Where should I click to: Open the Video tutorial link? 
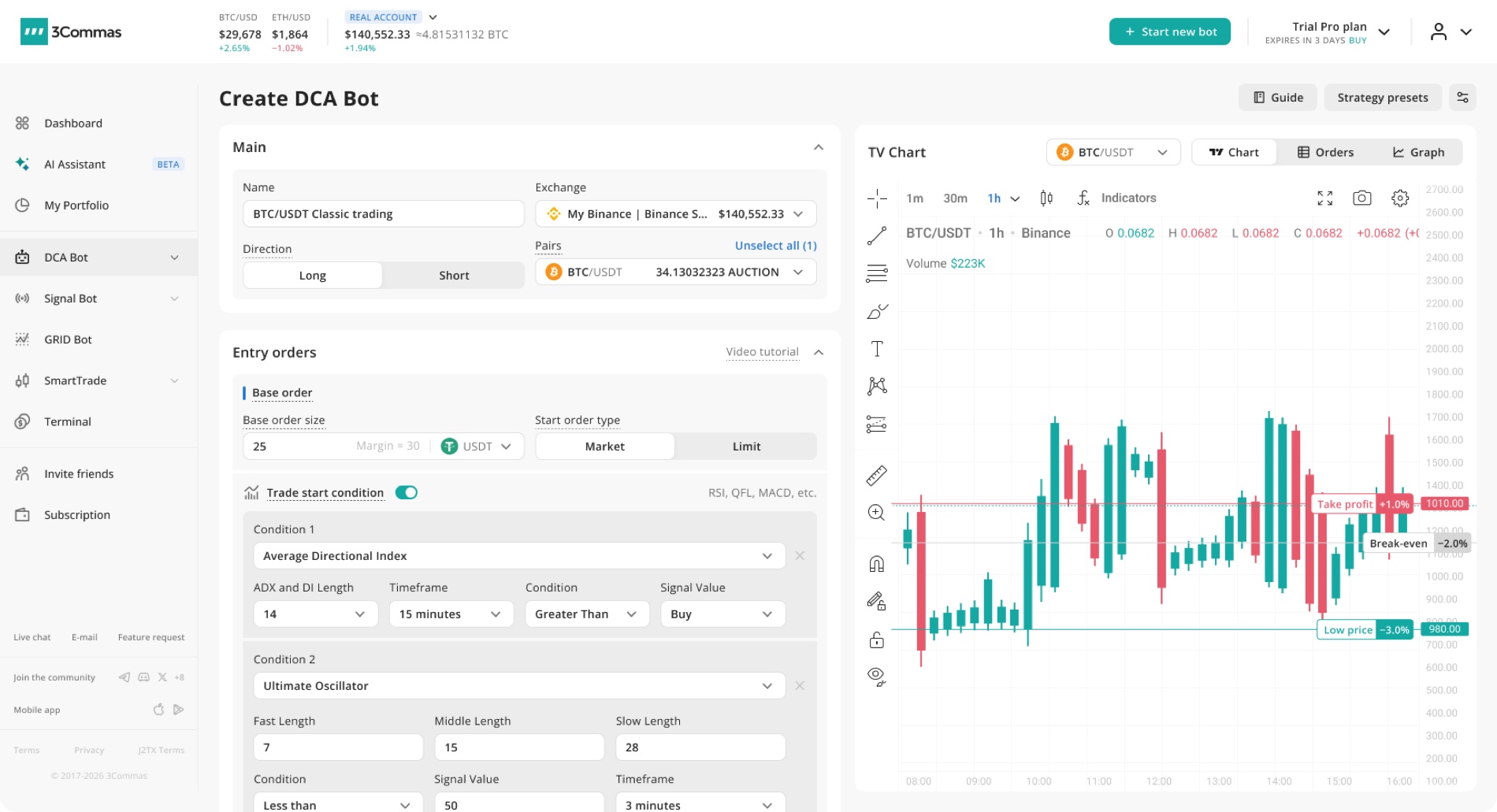[x=762, y=352]
